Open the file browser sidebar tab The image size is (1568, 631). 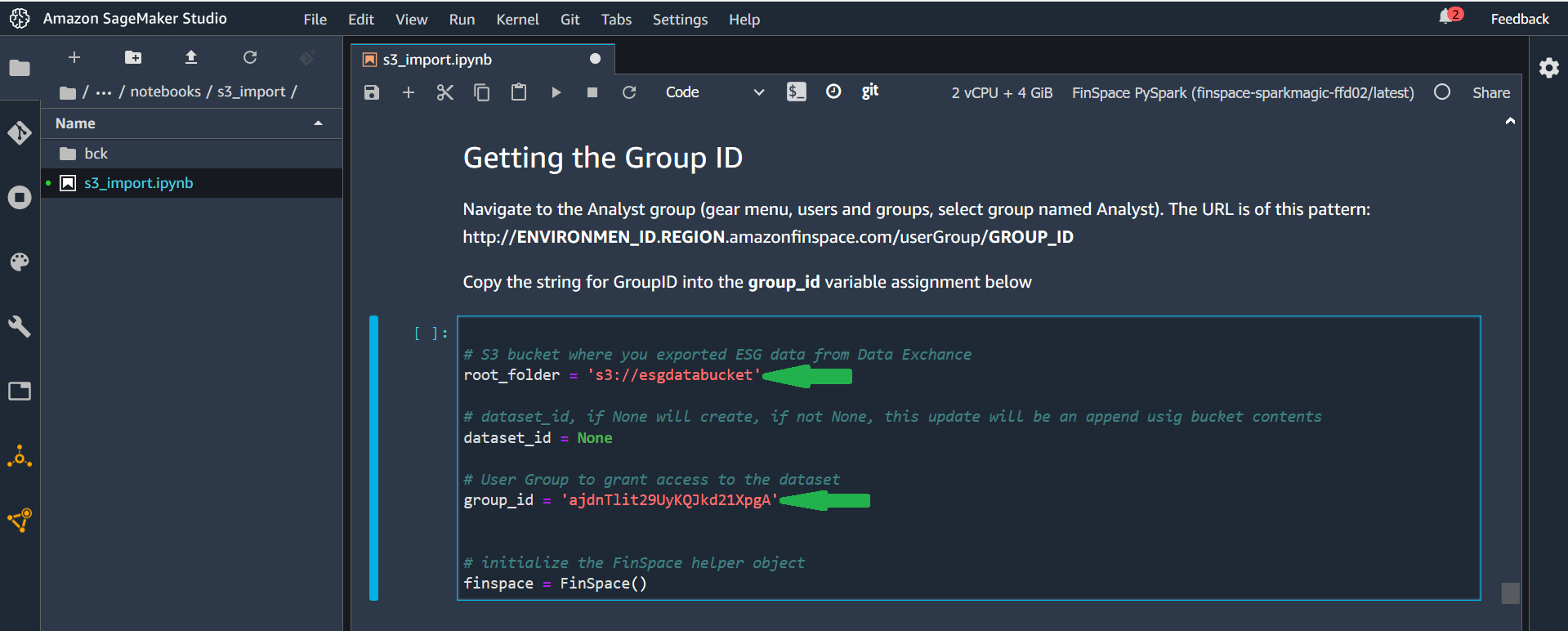pyautogui.click(x=20, y=68)
